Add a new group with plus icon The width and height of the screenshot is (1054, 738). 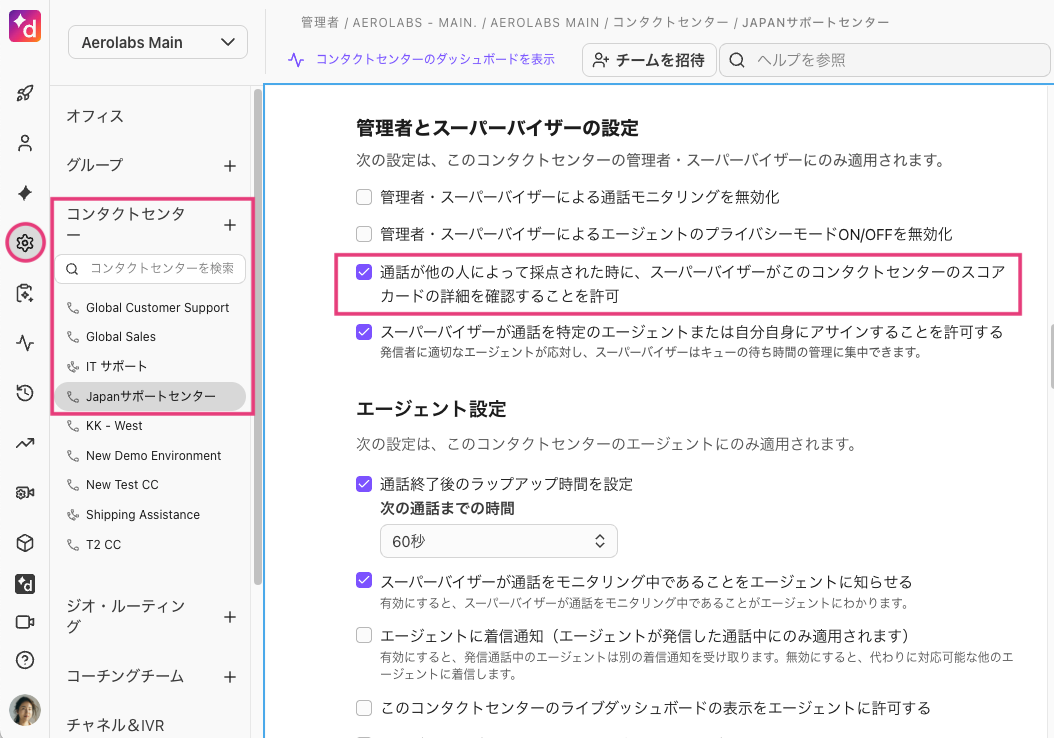pyautogui.click(x=230, y=166)
